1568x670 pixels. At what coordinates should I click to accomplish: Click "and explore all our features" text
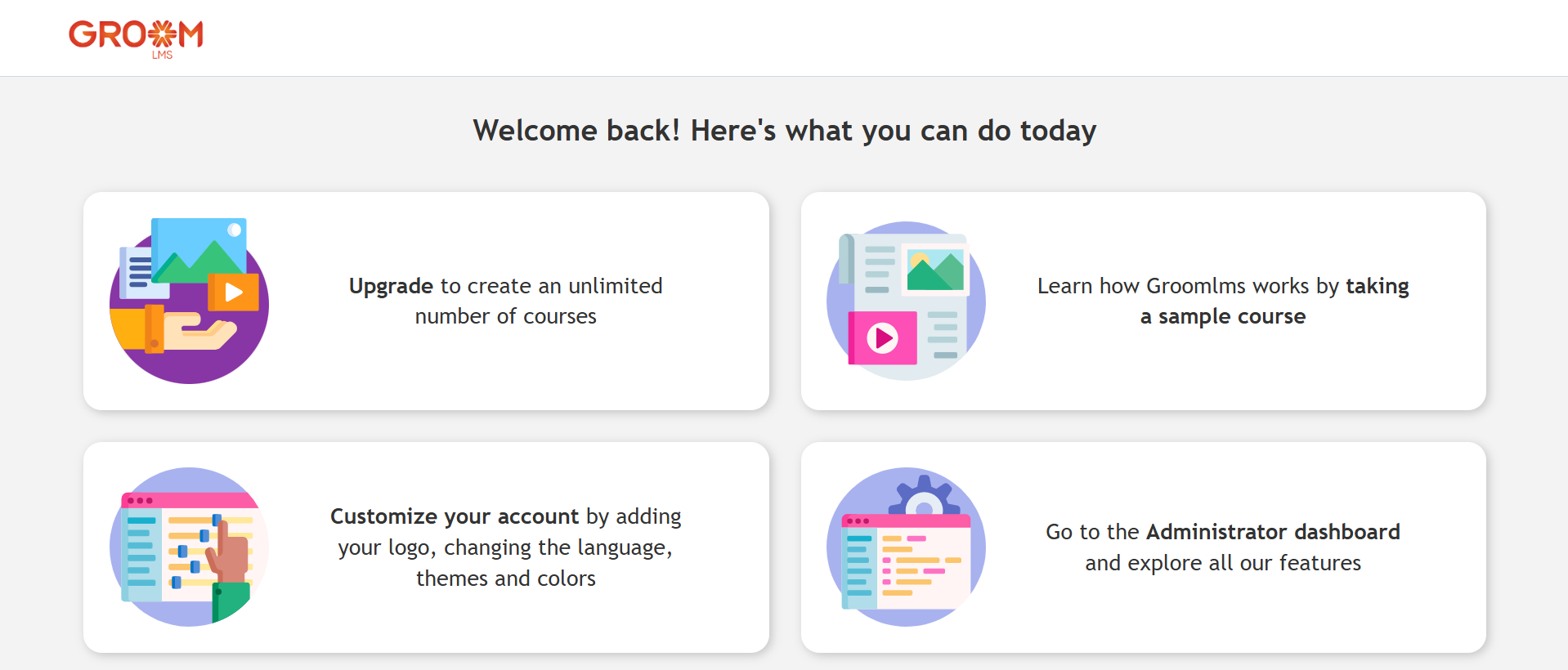click(x=1222, y=563)
